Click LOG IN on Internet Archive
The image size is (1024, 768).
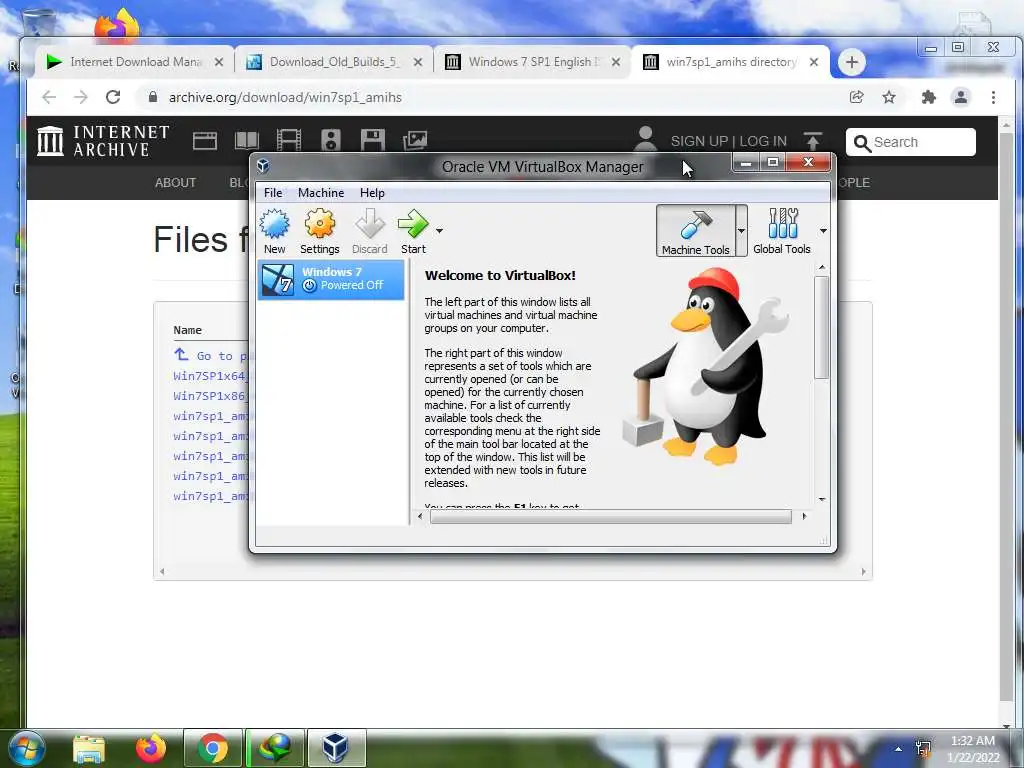pyautogui.click(x=763, y=141)
